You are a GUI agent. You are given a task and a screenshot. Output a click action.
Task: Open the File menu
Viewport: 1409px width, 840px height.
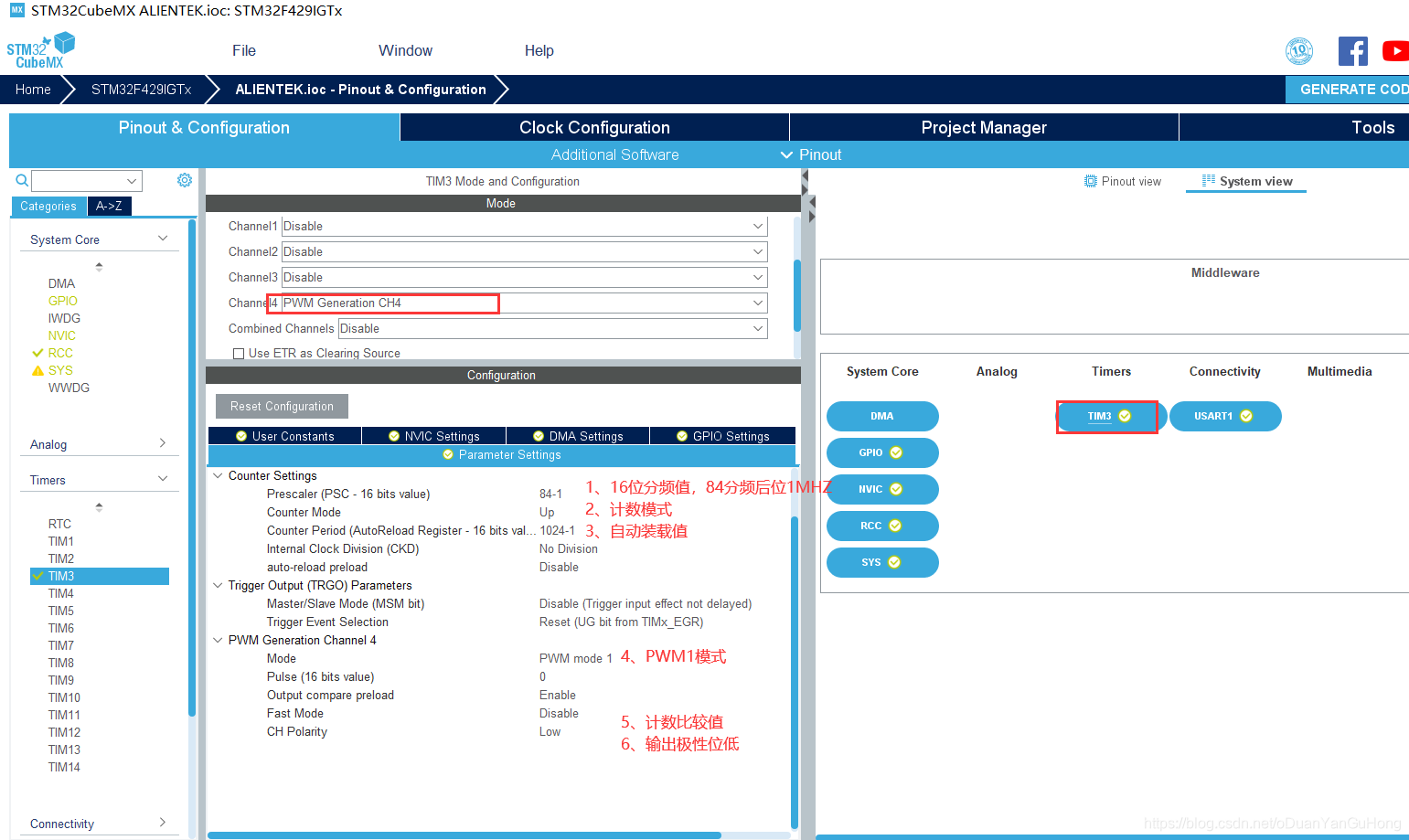(244, 50)
